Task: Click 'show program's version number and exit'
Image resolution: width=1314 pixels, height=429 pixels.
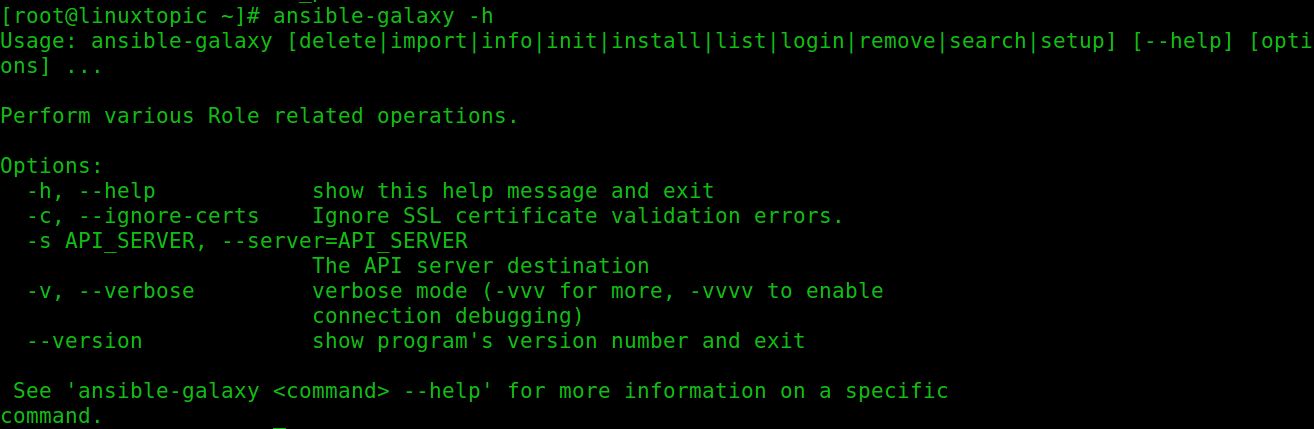Action: pyautogui.click(x=559, y=341)
